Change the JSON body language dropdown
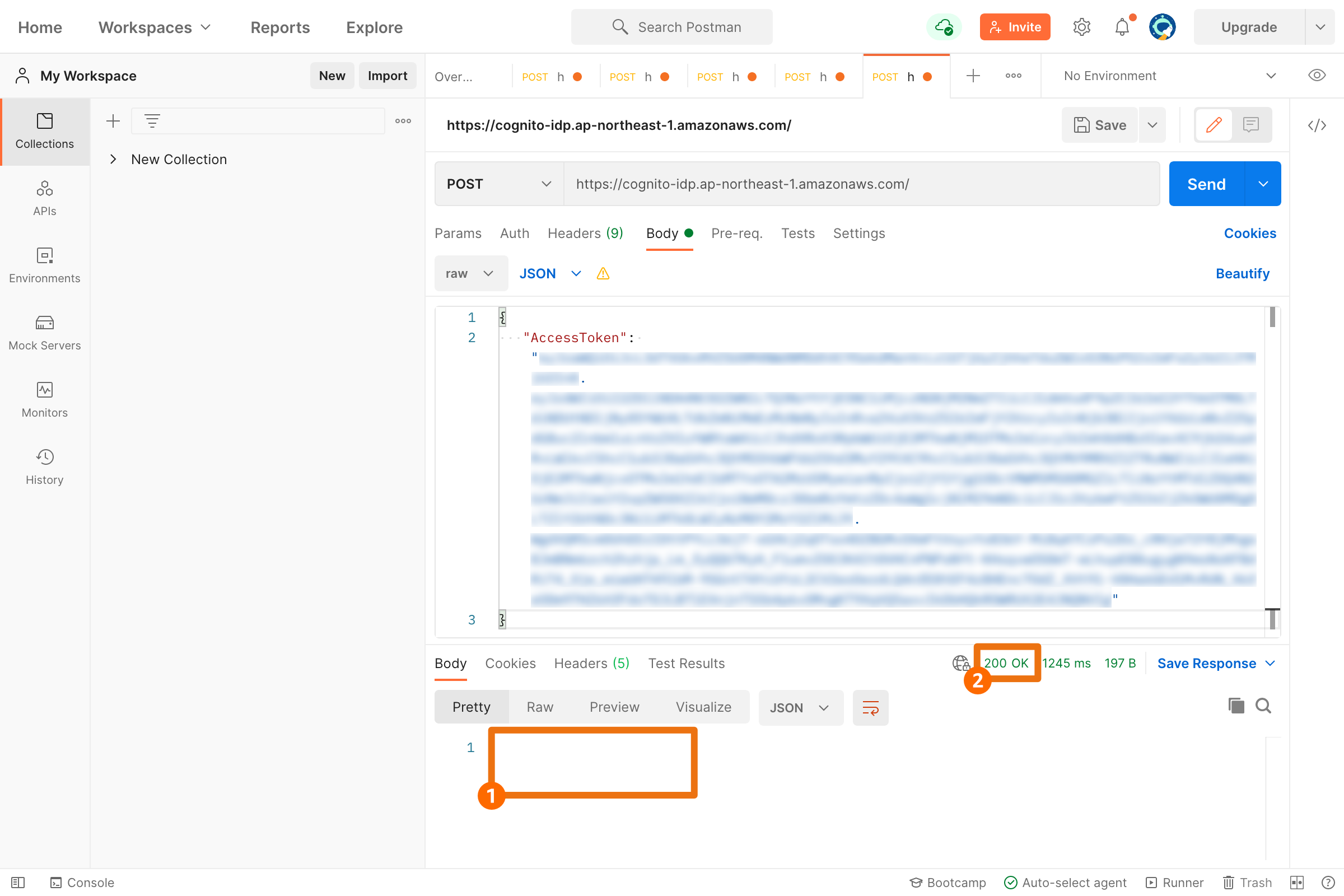1344x896 pixels. pos(550,274)
